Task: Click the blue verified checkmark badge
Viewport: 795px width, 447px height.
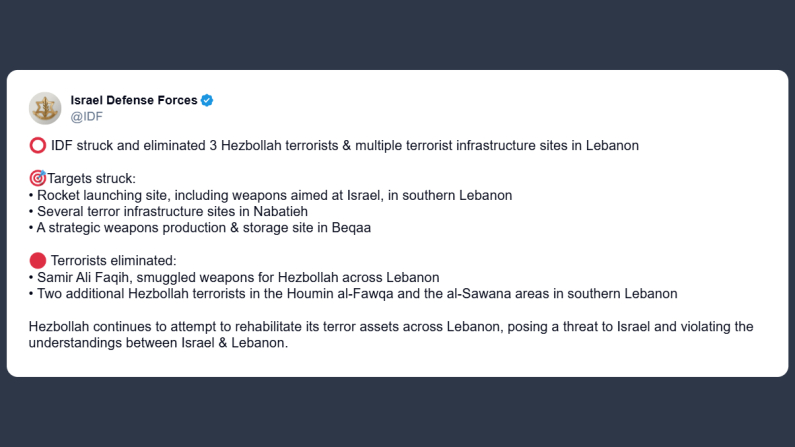Action: point(208,100)
